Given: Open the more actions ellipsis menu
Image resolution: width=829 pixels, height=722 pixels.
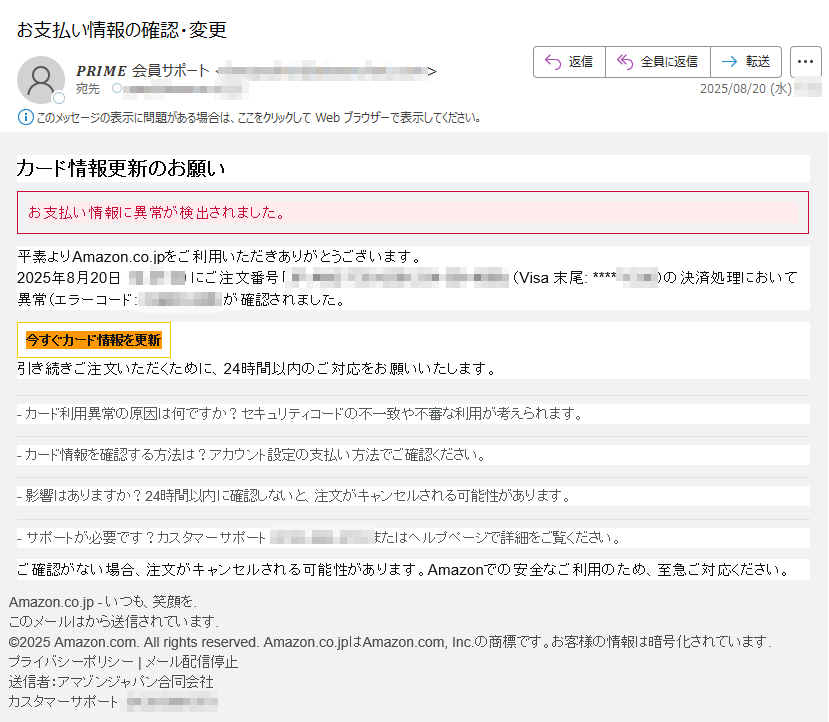Looking at the screenshot, I should click(x=805, y=62).
